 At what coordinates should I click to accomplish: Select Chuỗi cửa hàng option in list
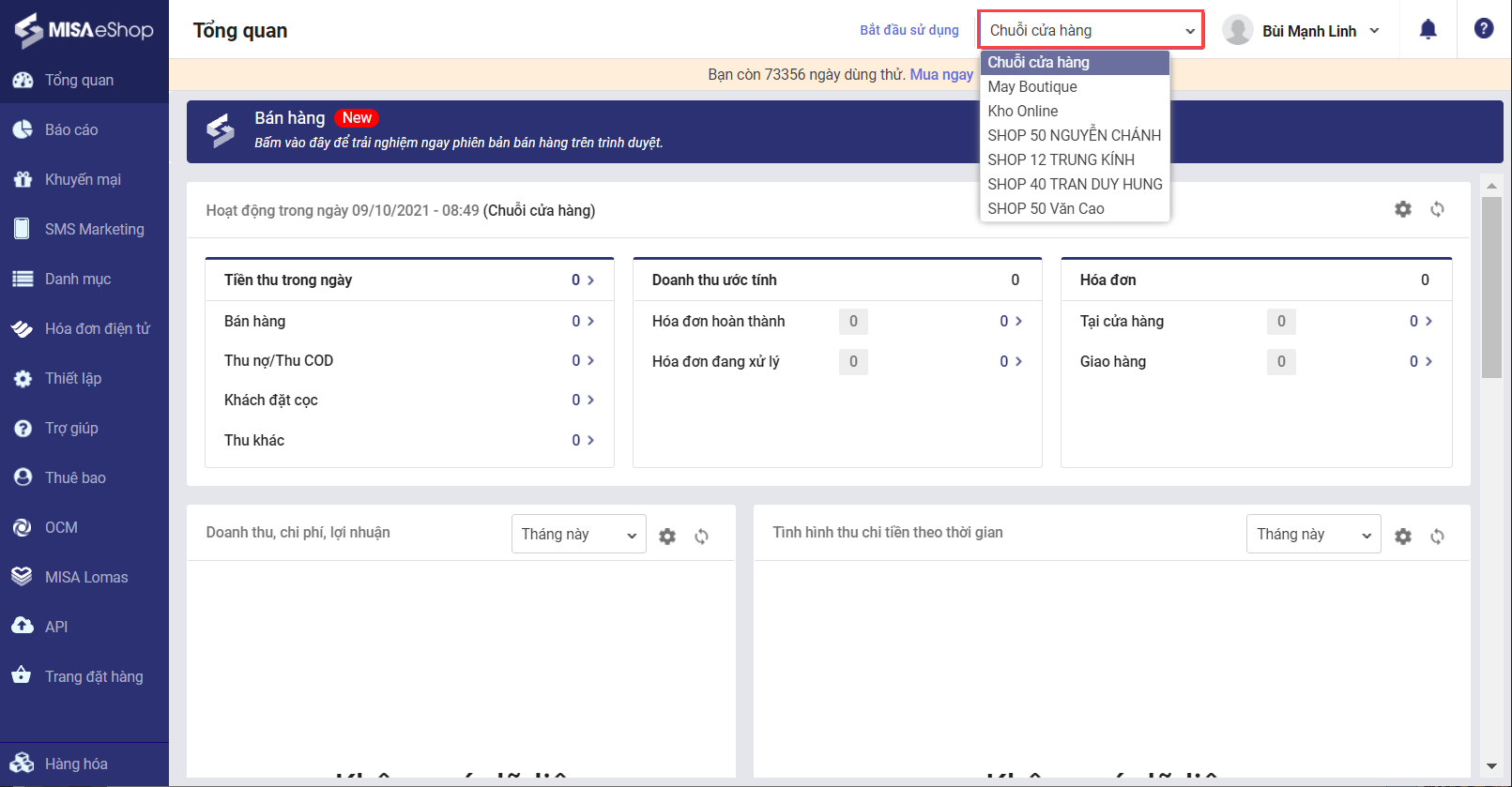pos(1075,62)
